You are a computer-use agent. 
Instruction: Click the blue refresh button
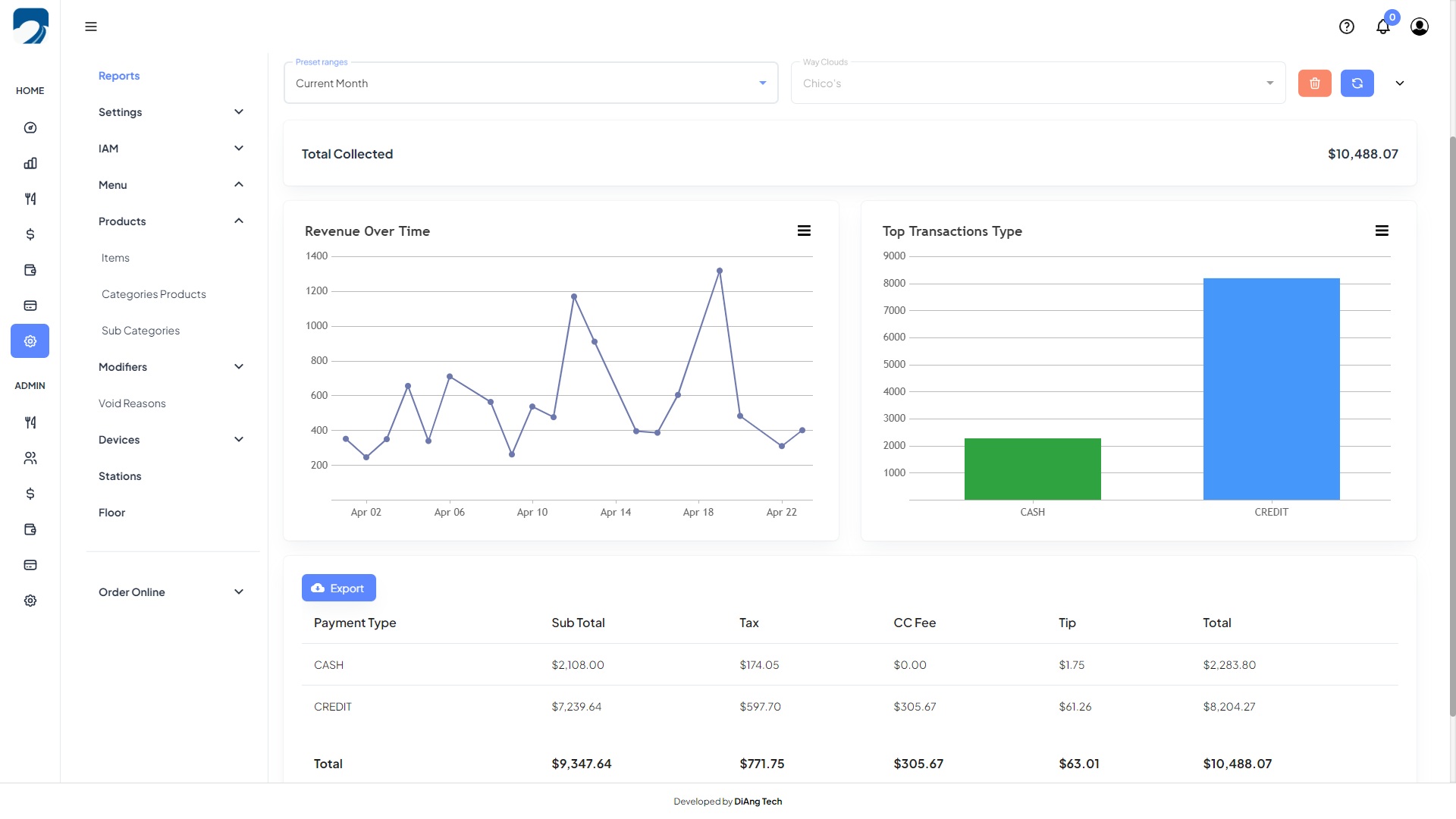click(1357, 83)
